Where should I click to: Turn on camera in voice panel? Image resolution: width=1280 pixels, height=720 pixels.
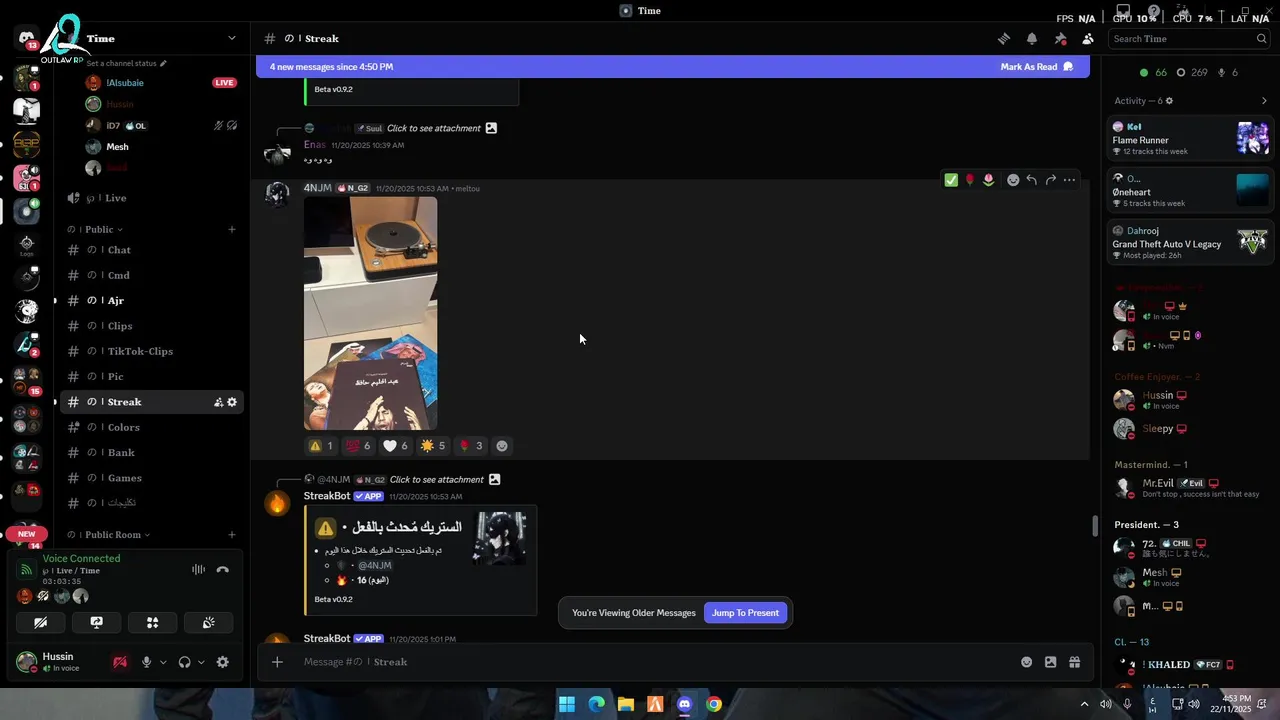tap(40, 622)
